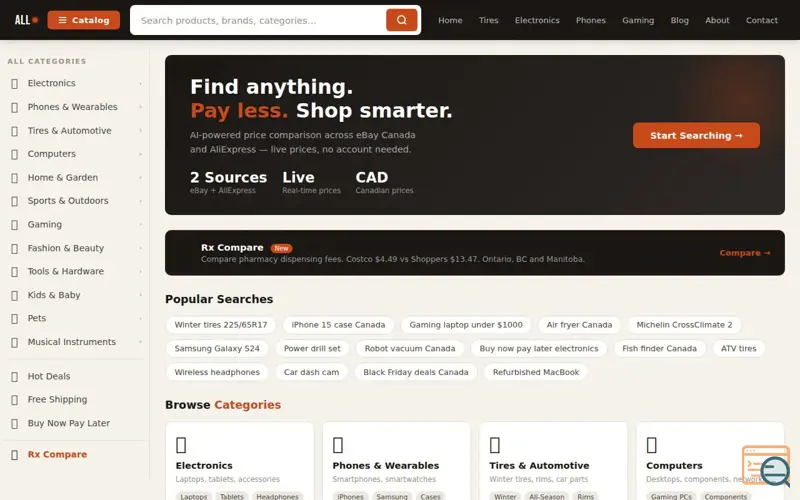The width and height of the screenshot is (800, 500).
Task: Expand Gaming chevron in sidebar
Action: pyautogui.click(x=140, y=224)
